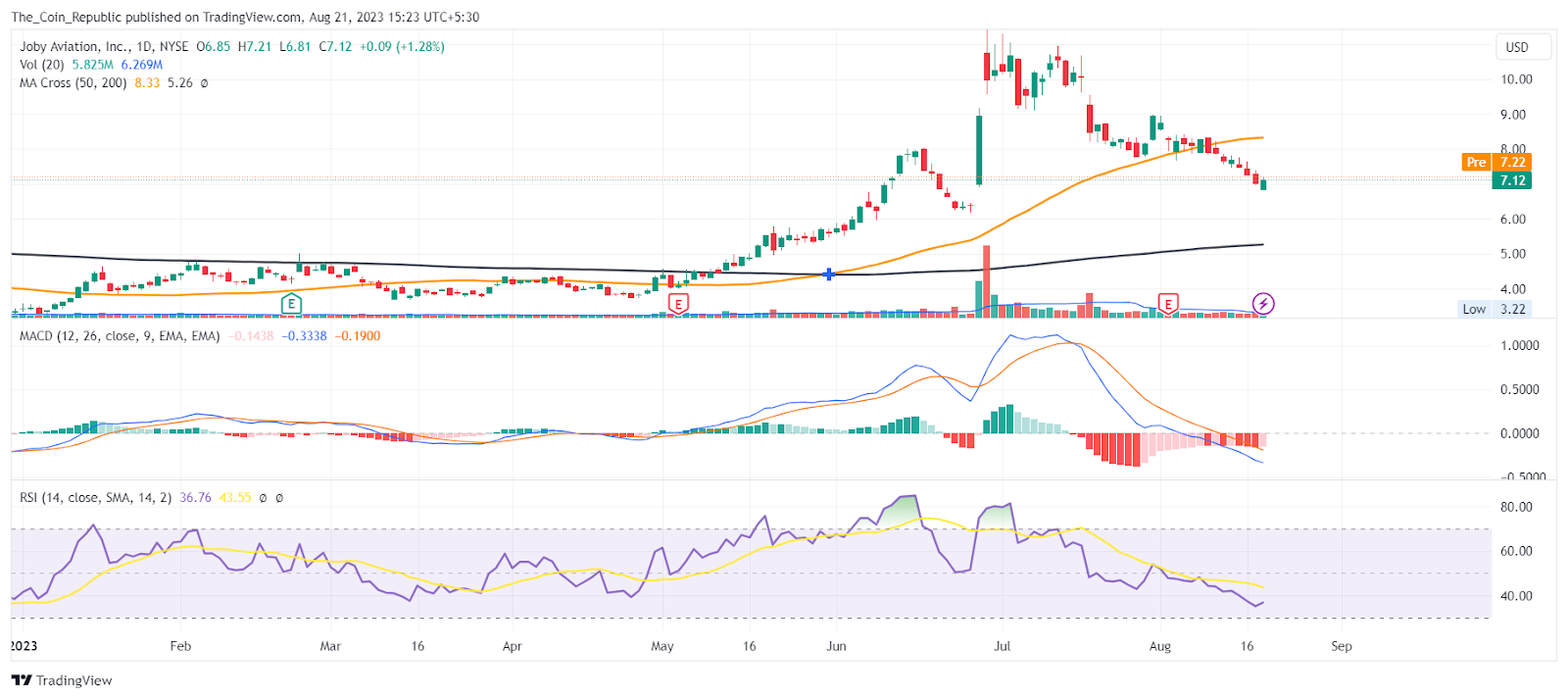
Task: Click the green 7.12 current price label
Action: (1512, 180)
